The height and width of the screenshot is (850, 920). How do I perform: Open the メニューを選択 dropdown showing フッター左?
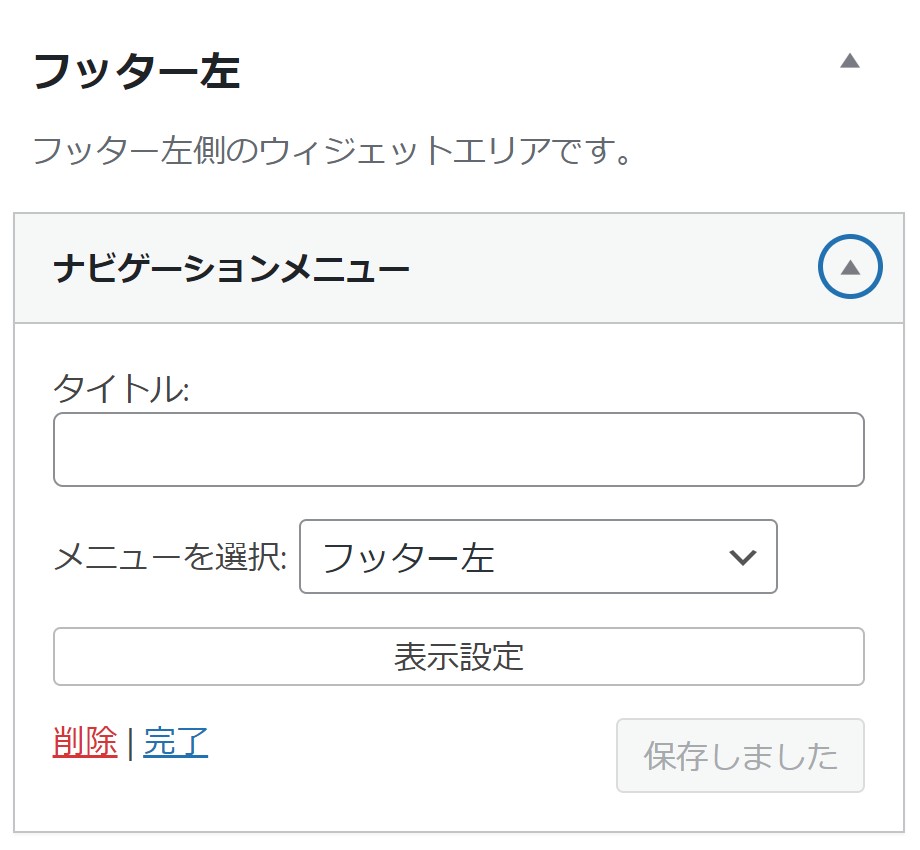click(538, 557)
